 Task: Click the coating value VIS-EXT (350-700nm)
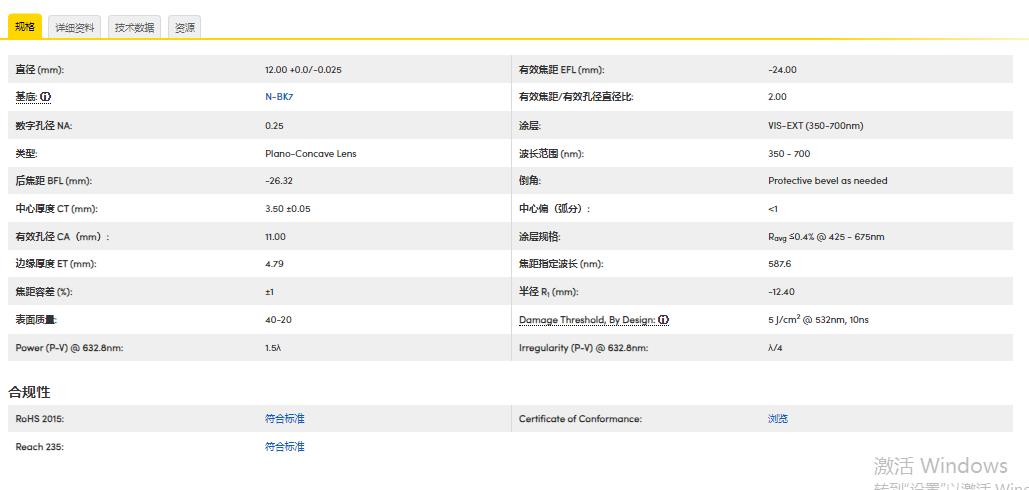click(815, 126)
